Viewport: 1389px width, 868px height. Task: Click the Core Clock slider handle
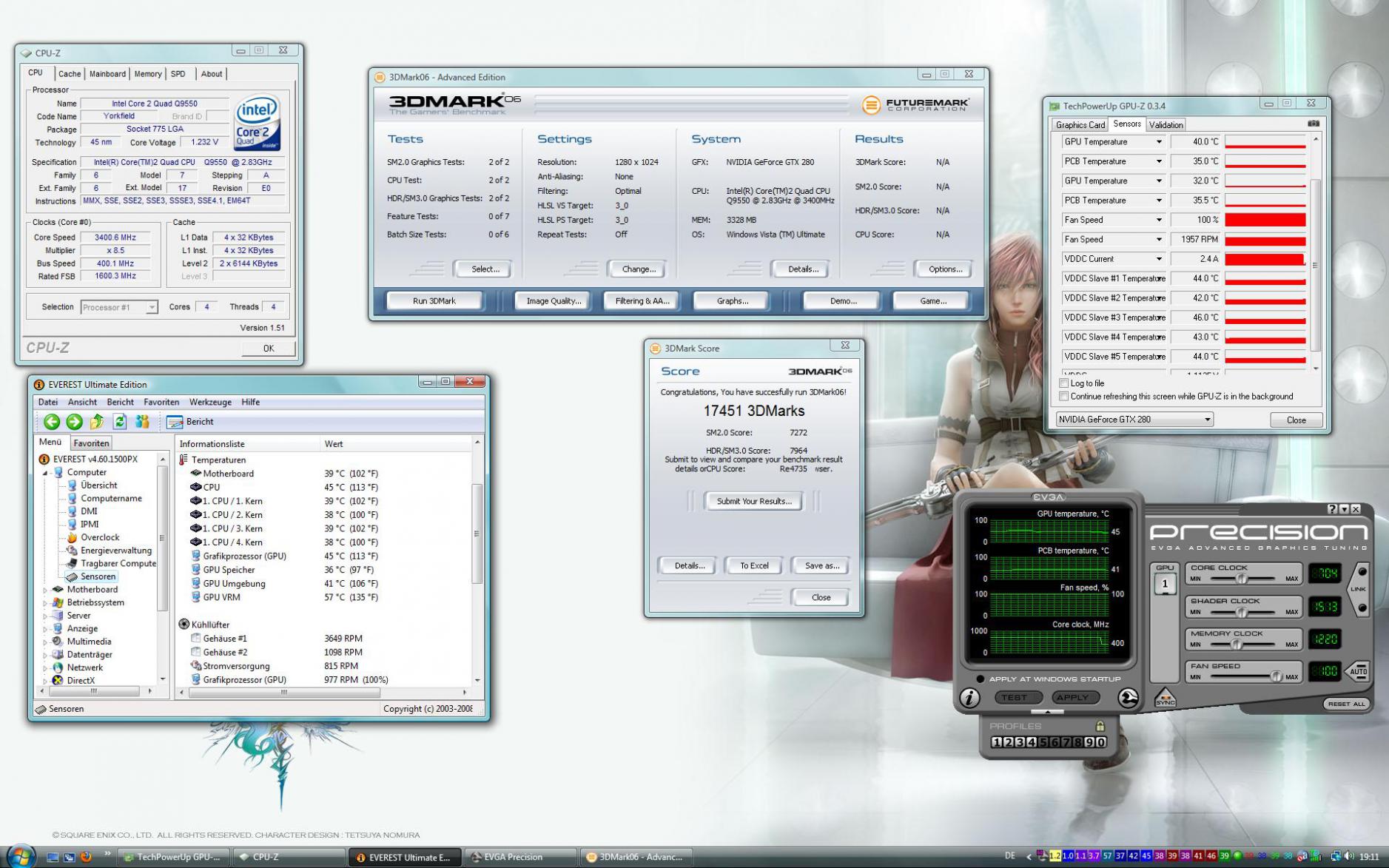tap(1241, 579)
